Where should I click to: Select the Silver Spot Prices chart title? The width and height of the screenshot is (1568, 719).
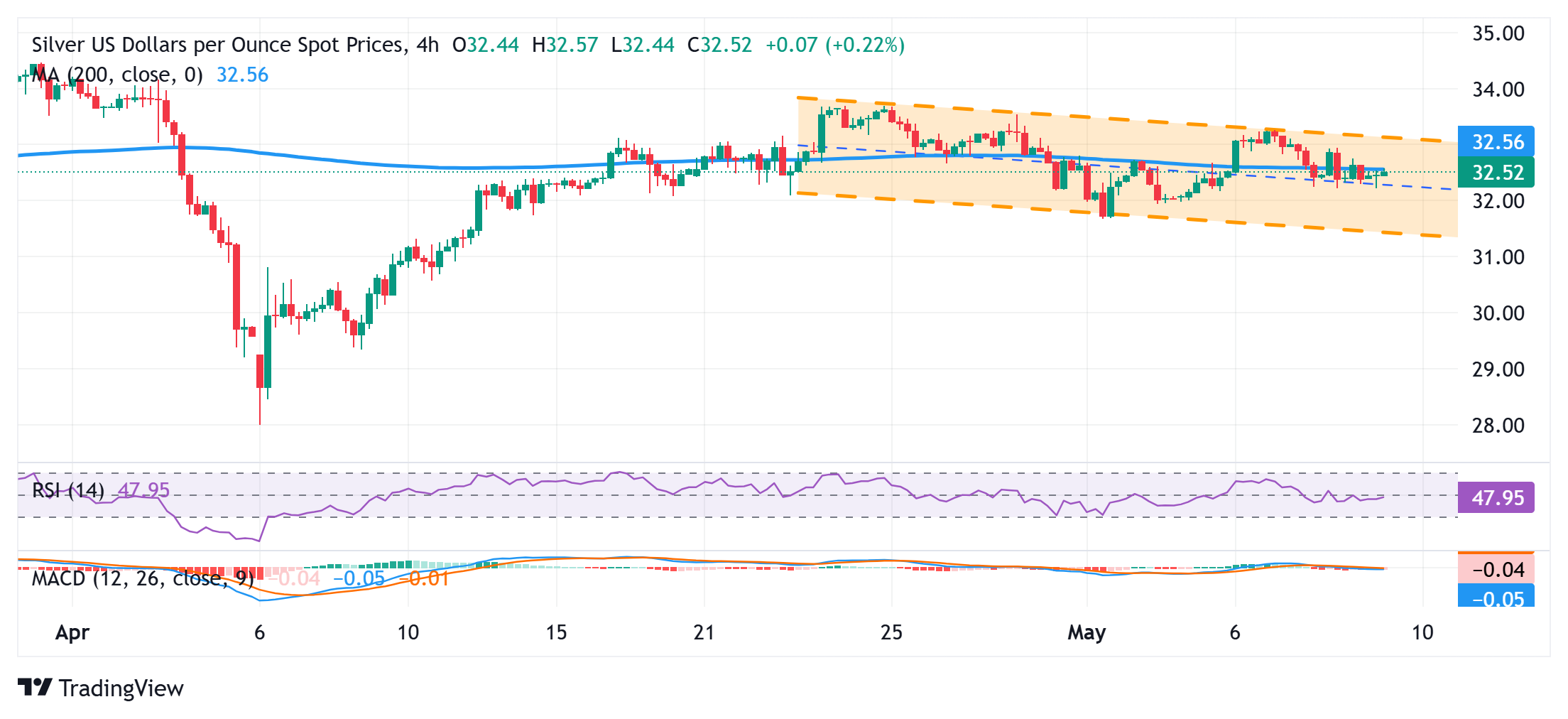(235, 45)
